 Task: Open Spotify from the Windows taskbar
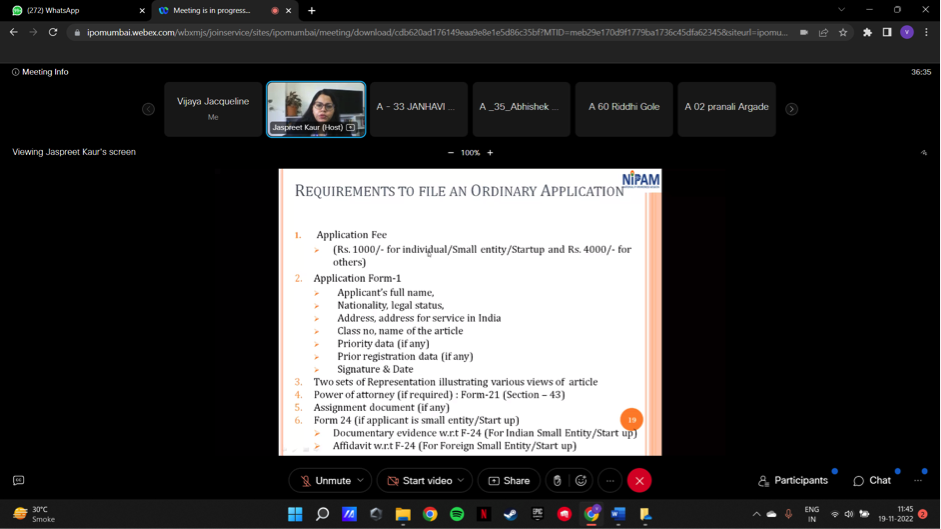457,514
